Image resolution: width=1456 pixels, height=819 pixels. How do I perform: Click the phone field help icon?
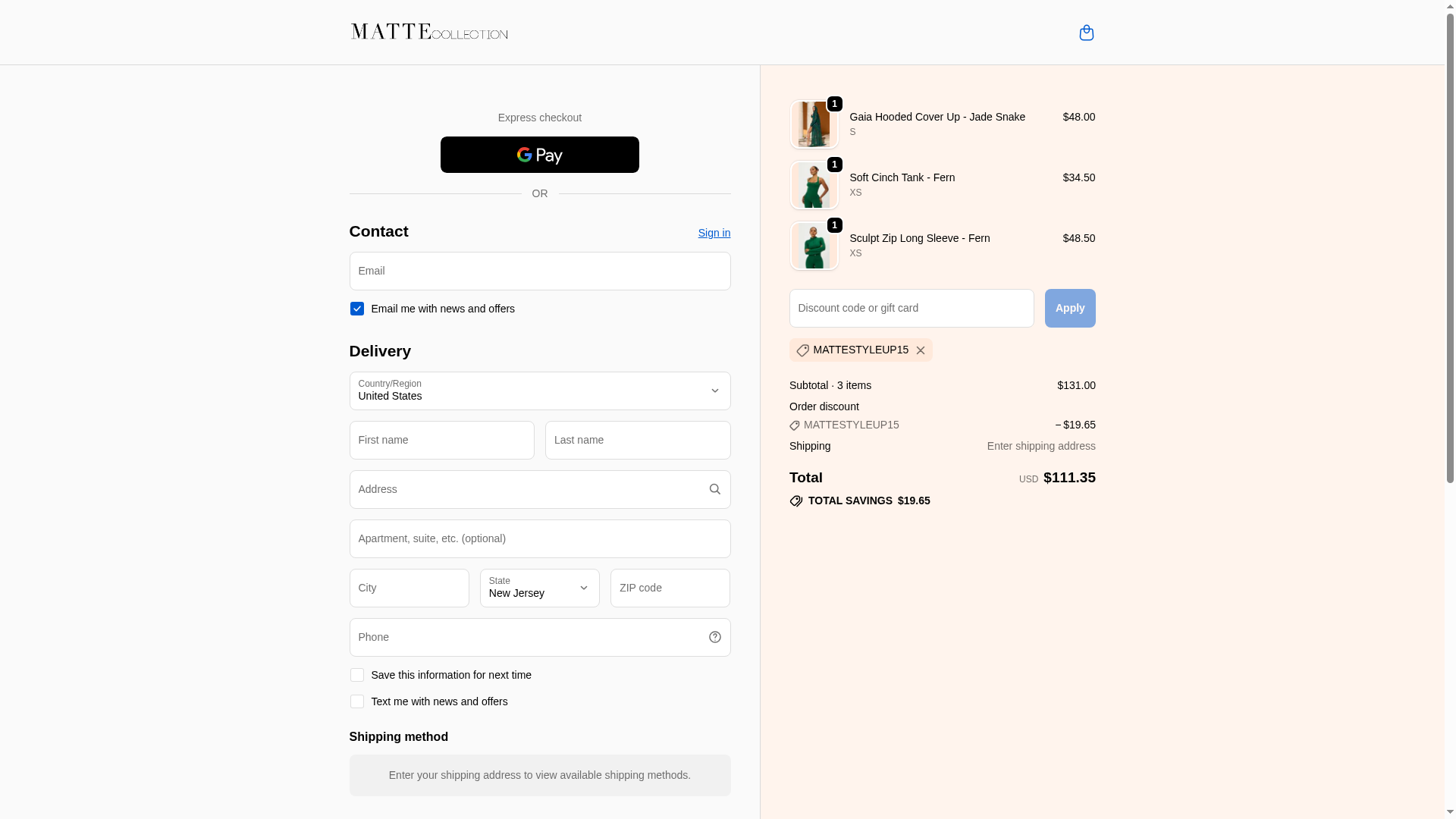(714, 637)
